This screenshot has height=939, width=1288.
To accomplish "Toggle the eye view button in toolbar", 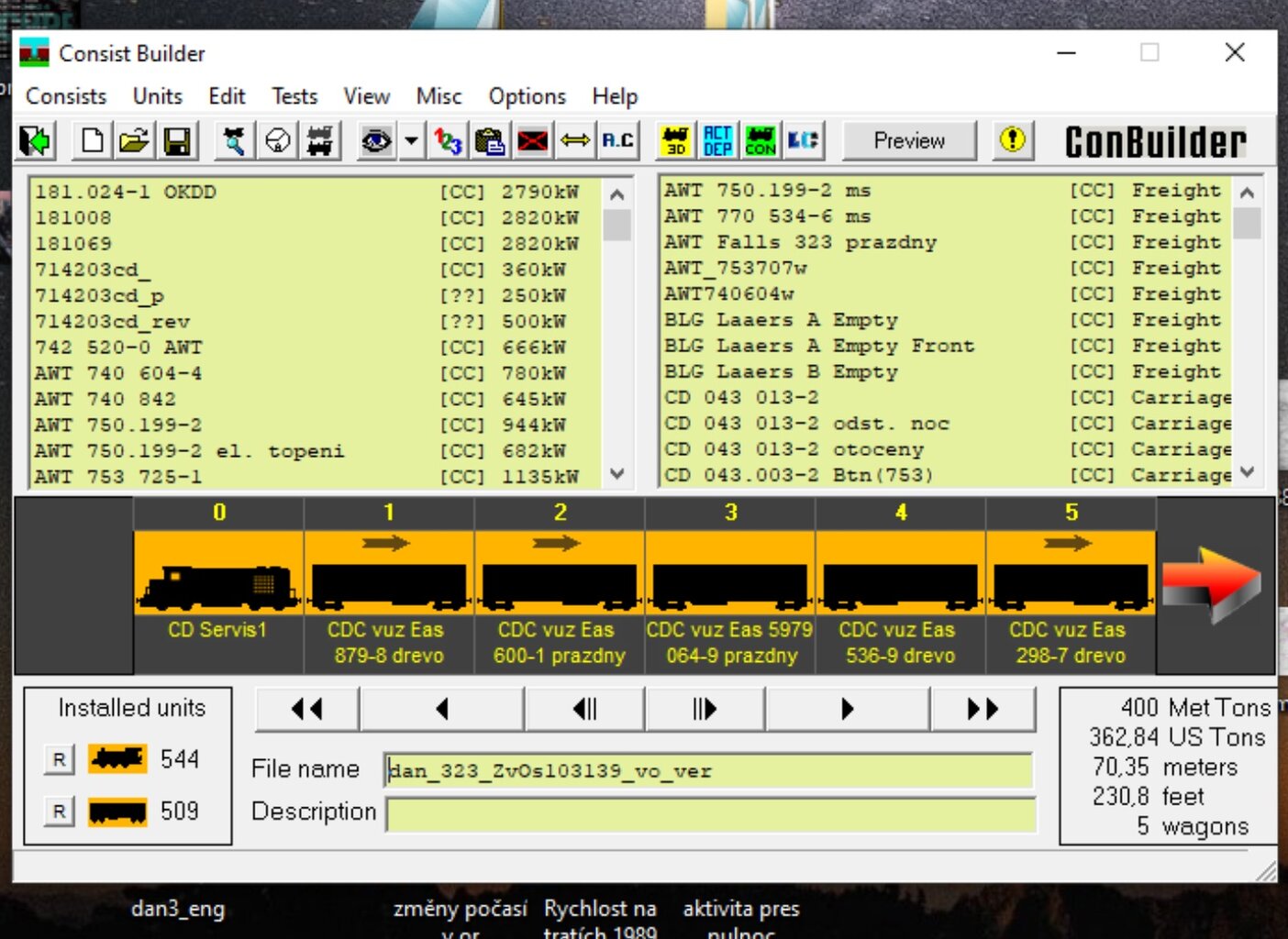I will point(376,141).
